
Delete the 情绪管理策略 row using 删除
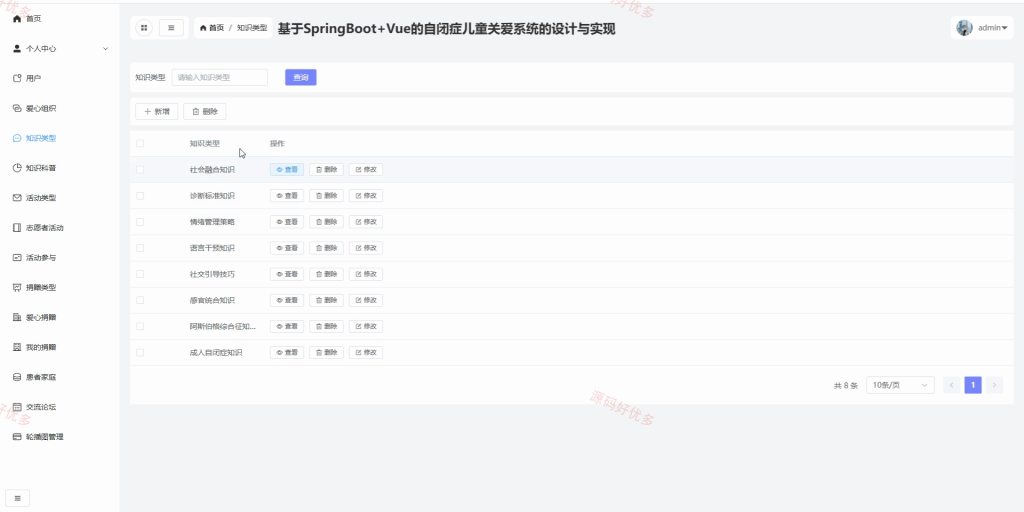coord(326,222)
